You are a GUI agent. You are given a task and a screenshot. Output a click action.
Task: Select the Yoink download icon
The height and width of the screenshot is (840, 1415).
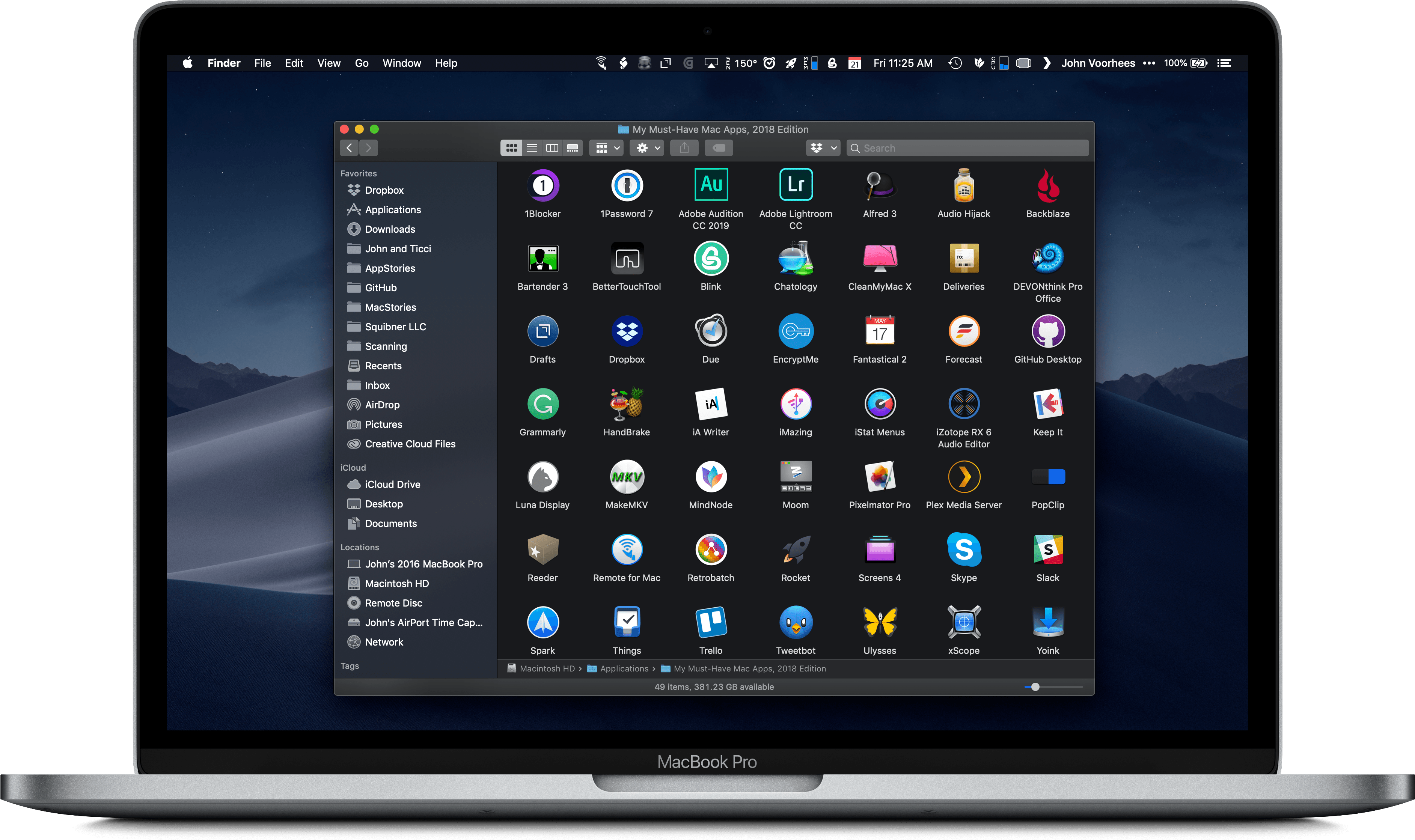(1048, 622)
